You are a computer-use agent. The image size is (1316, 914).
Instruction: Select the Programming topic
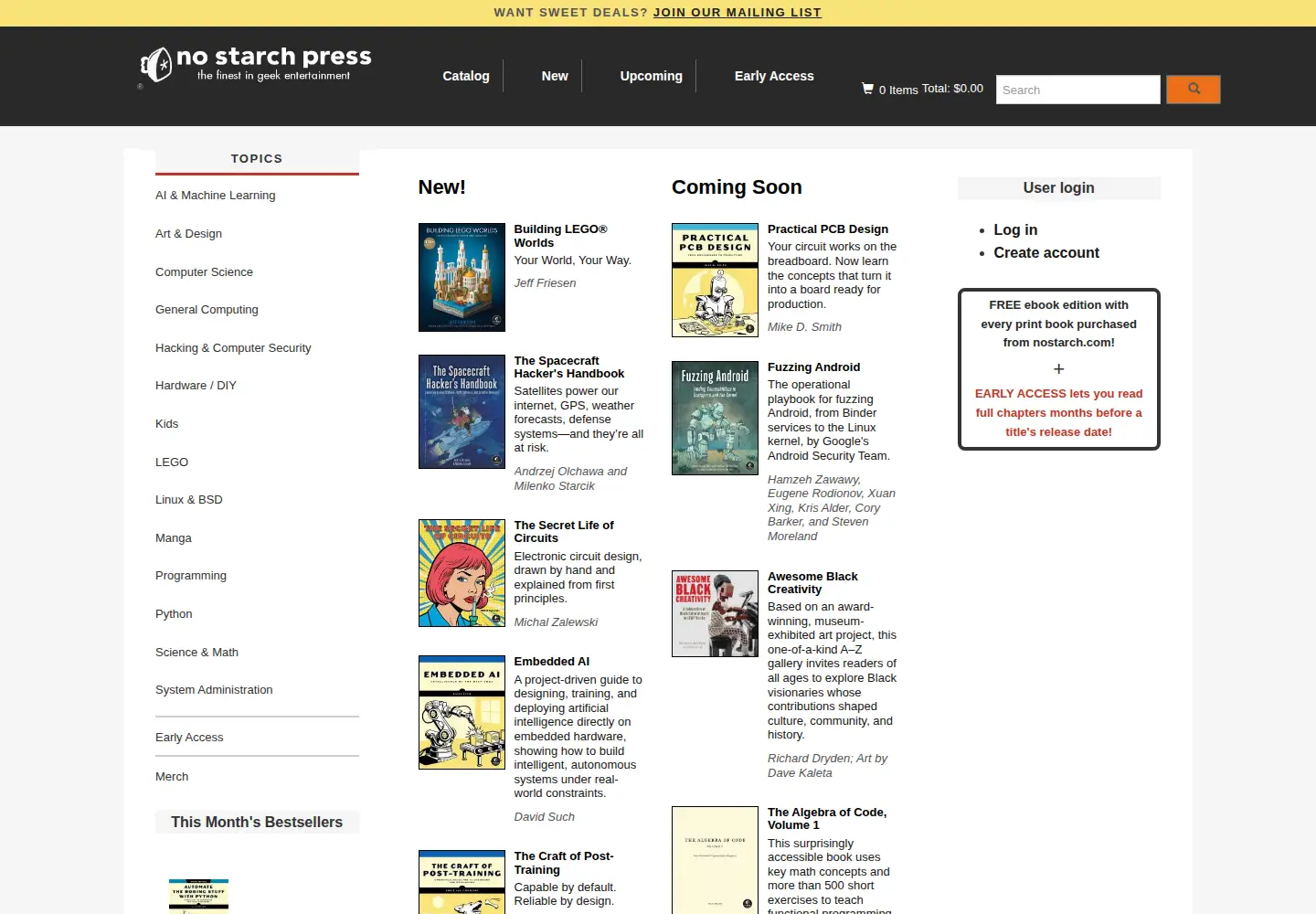coord(191,576)
